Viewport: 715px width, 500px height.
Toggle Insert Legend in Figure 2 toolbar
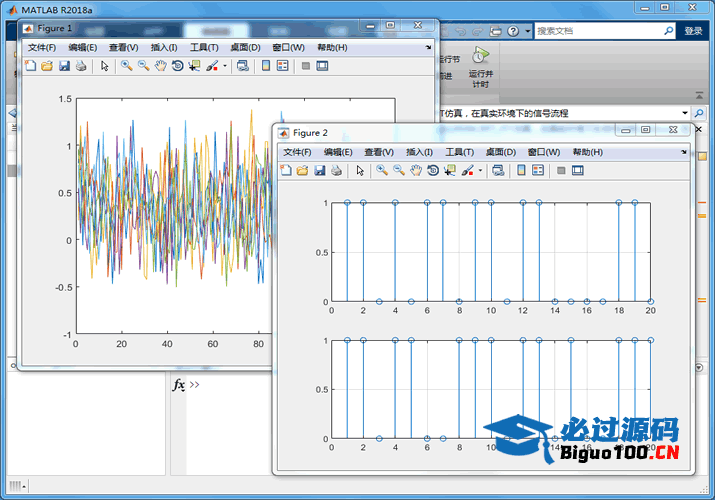pyautogui.click(x=537, y=171)
